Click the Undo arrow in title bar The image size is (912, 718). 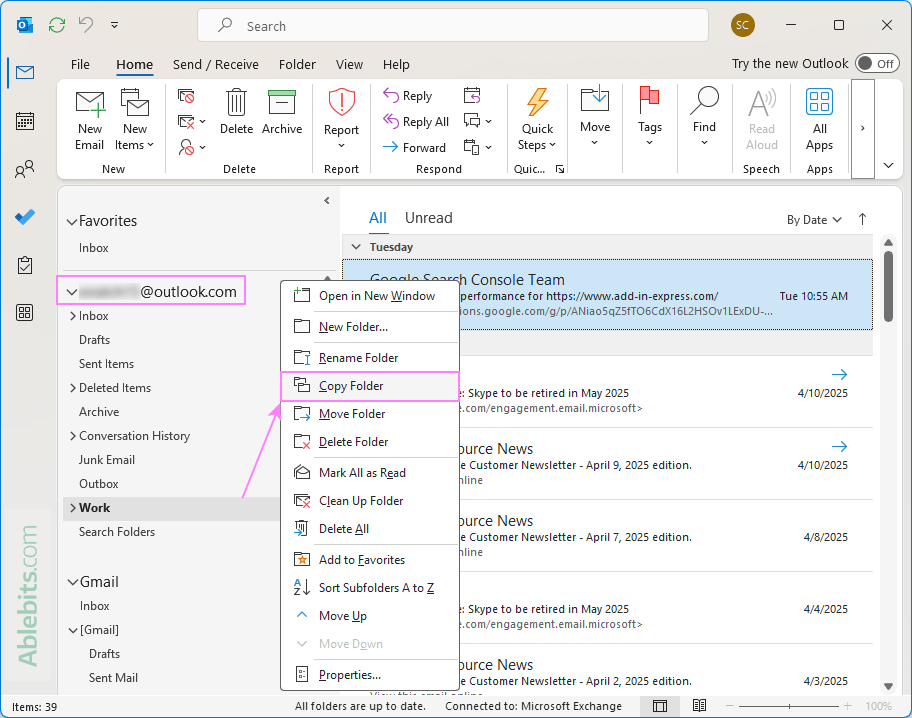coord(86,24)
